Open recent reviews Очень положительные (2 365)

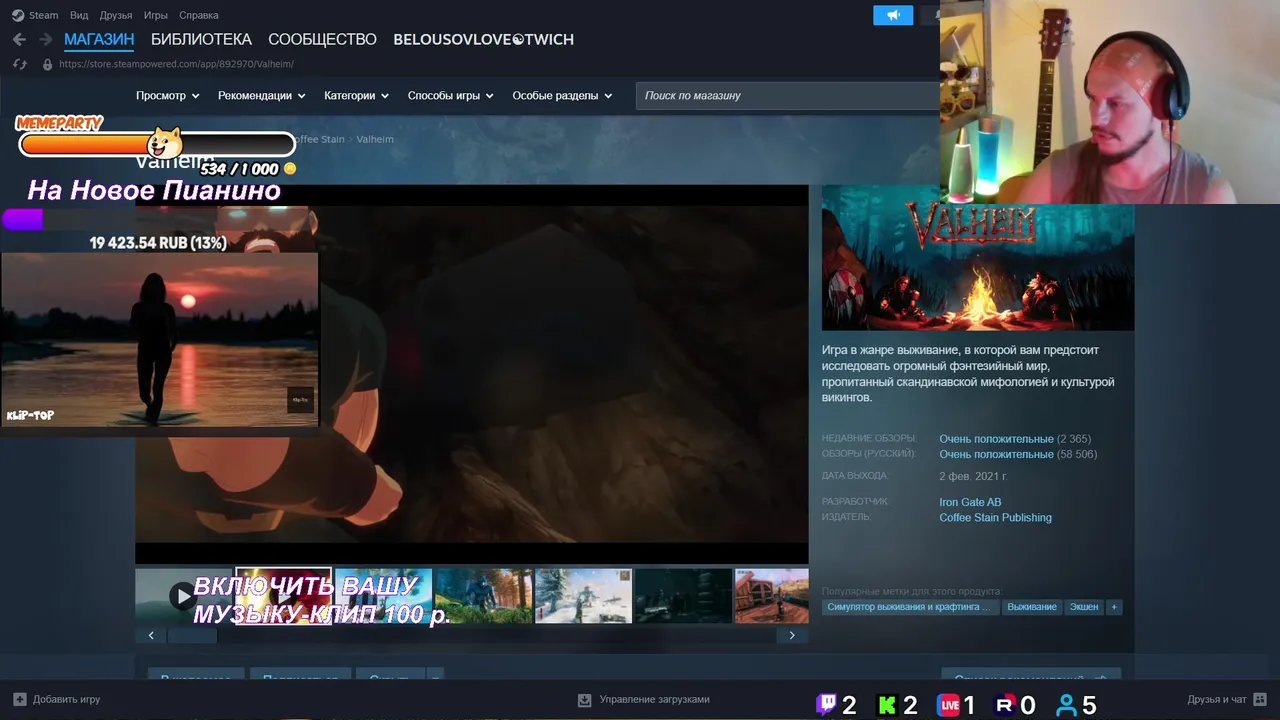coord(1015,439)
